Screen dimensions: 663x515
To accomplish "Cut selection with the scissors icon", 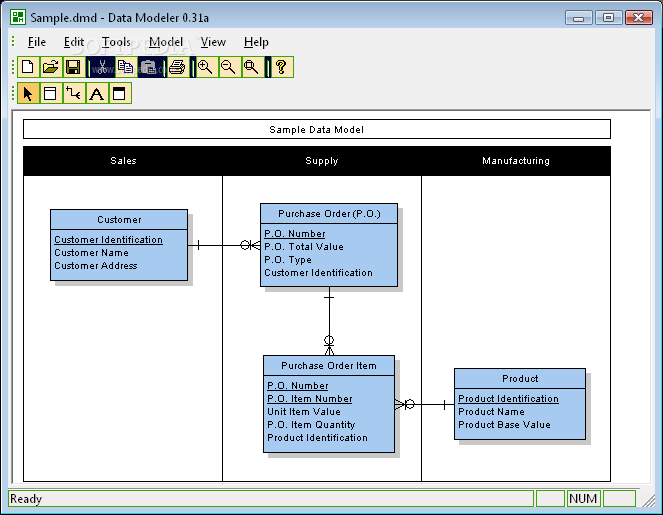I will pyautogui.click(x=102, y=67).
